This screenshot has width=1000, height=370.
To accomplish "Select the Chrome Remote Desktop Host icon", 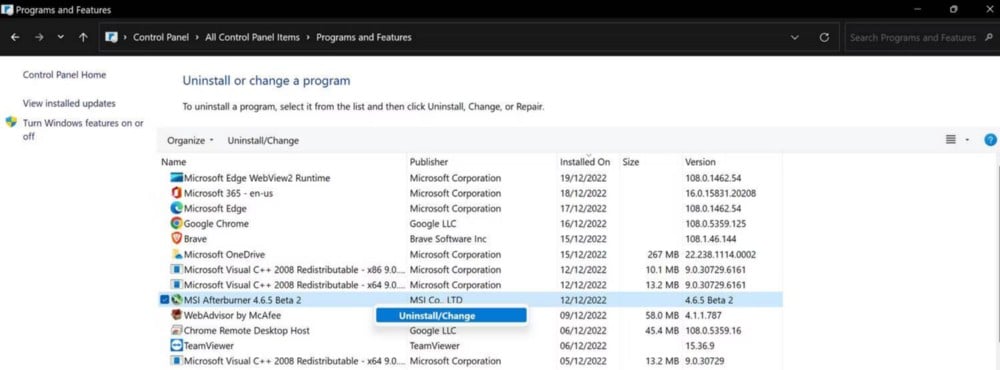I will click(177, 330).
